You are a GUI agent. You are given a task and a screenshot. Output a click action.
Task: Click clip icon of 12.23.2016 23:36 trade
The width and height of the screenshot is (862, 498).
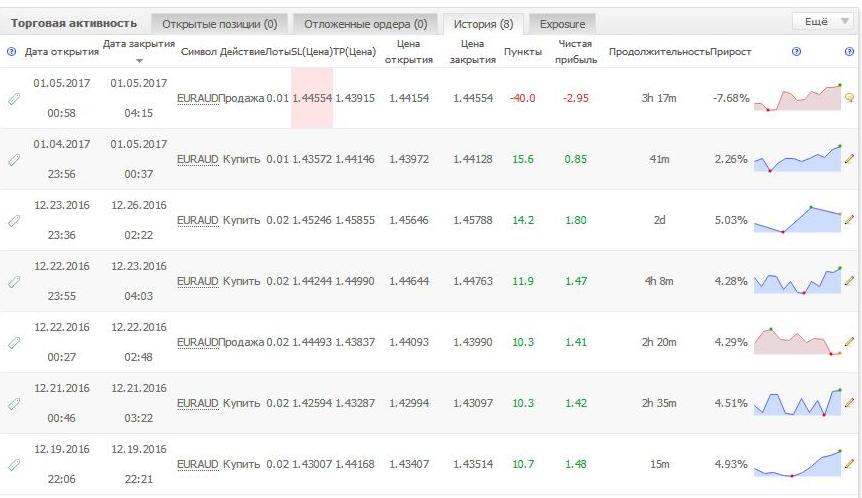(x=14, y=221)
